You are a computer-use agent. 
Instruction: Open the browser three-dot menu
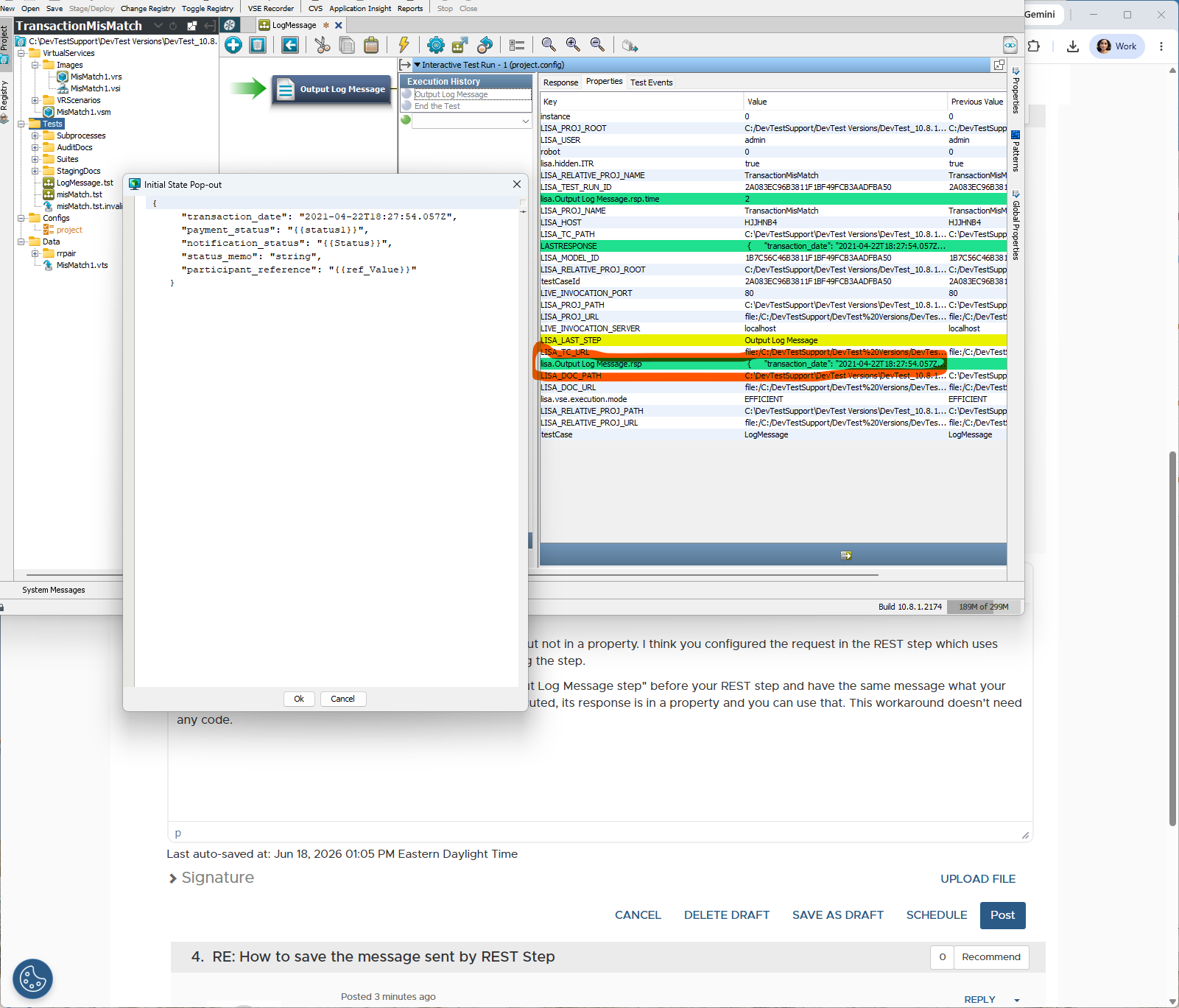(1161, 46)
